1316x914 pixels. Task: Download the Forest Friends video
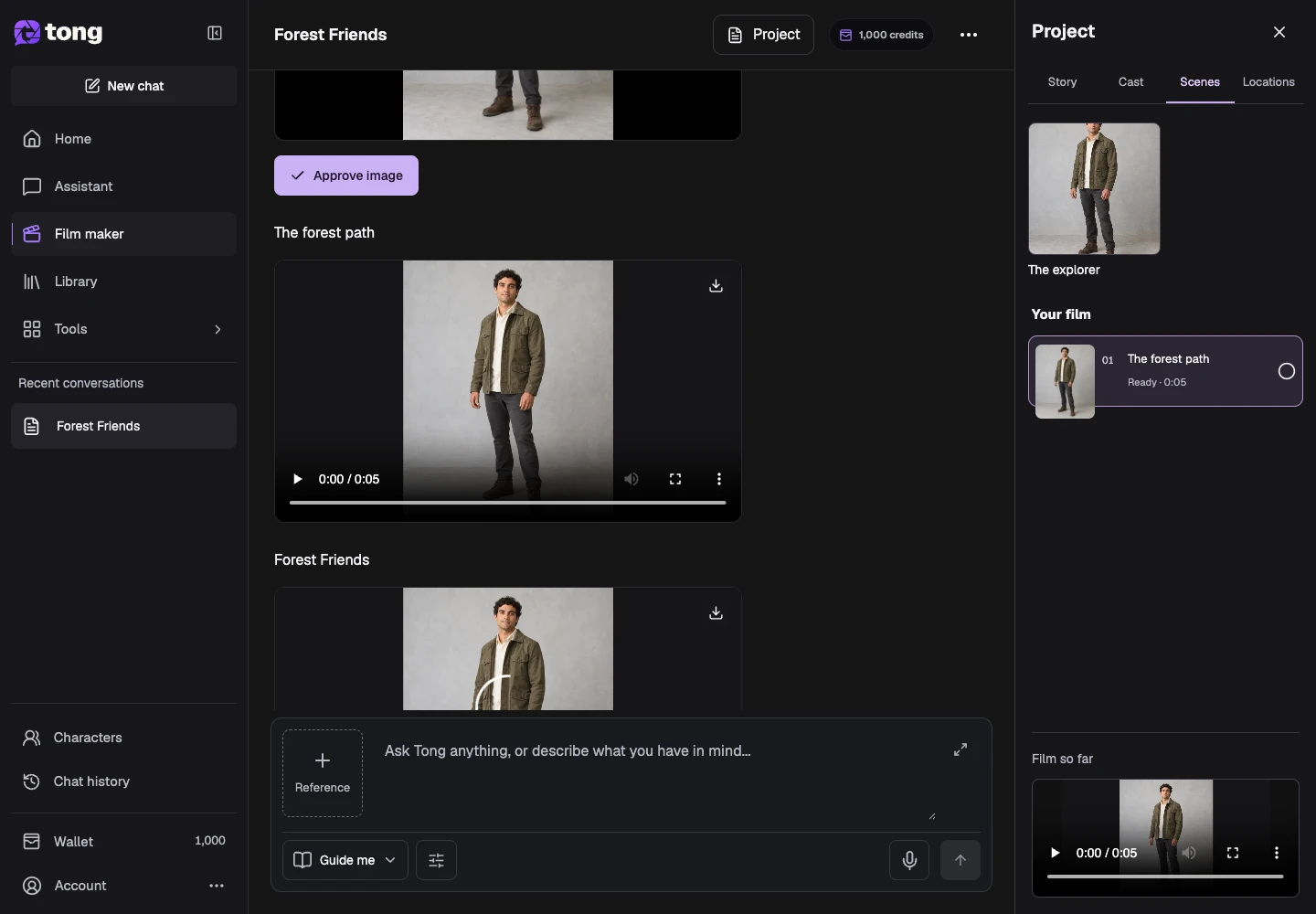pyautogui.click(x=716, y=613)
